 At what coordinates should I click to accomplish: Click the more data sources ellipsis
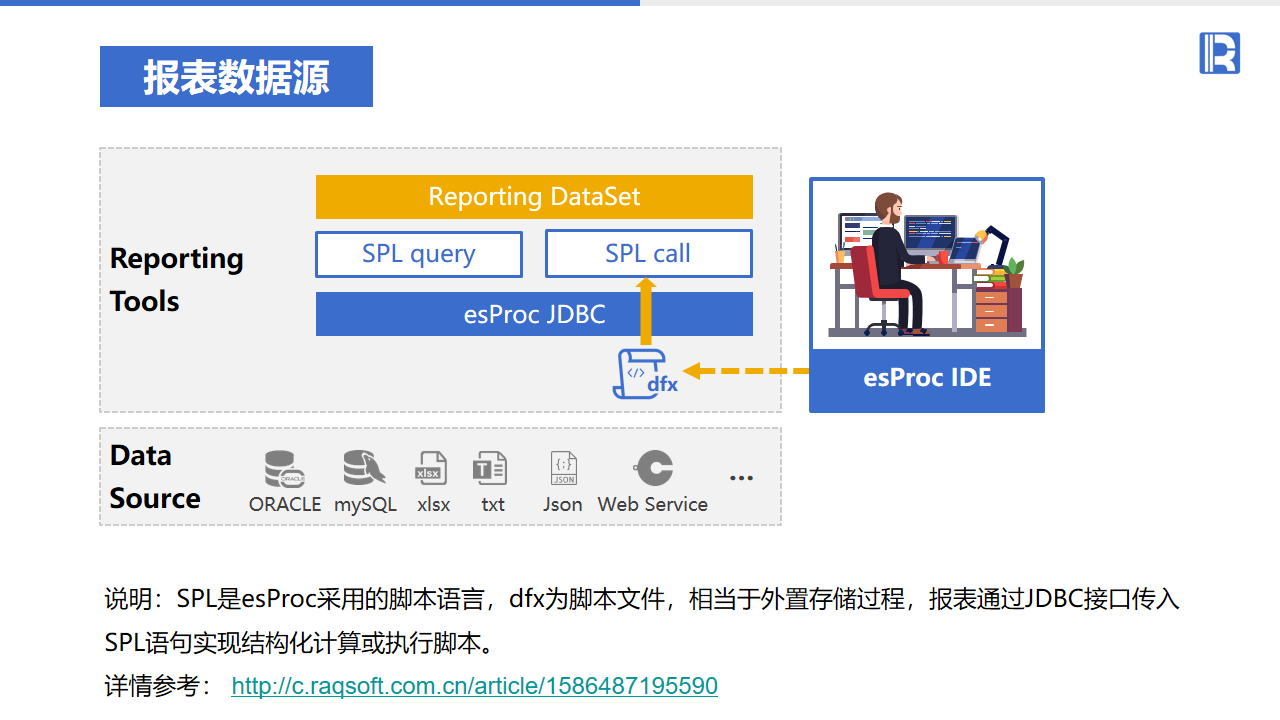[x=741, y=478]
